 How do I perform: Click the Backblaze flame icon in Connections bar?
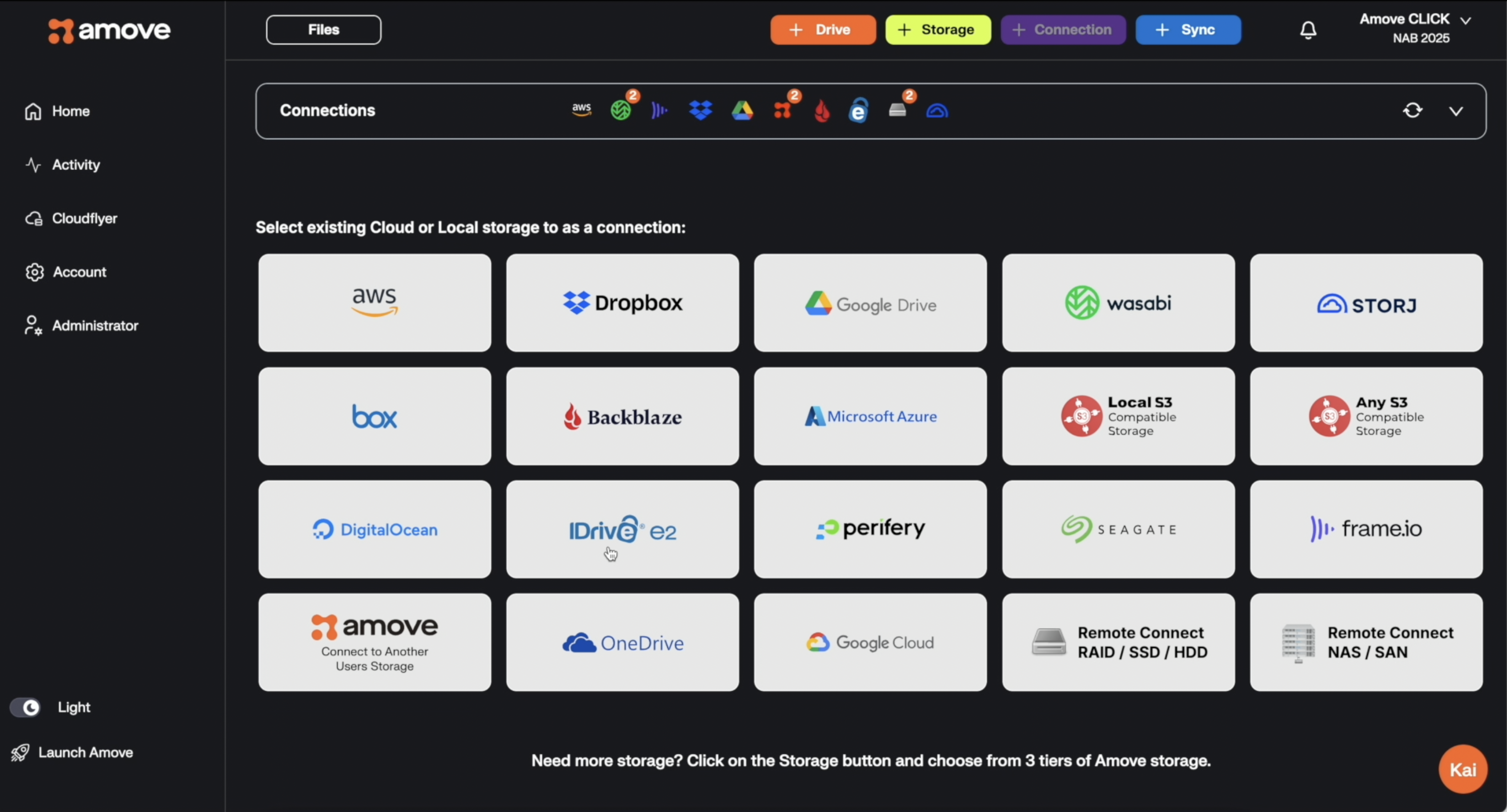(x=822, y=110)
